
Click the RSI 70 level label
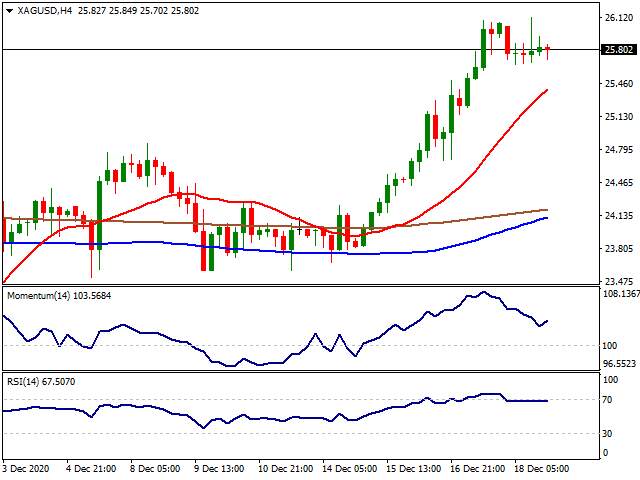(607, 400)
